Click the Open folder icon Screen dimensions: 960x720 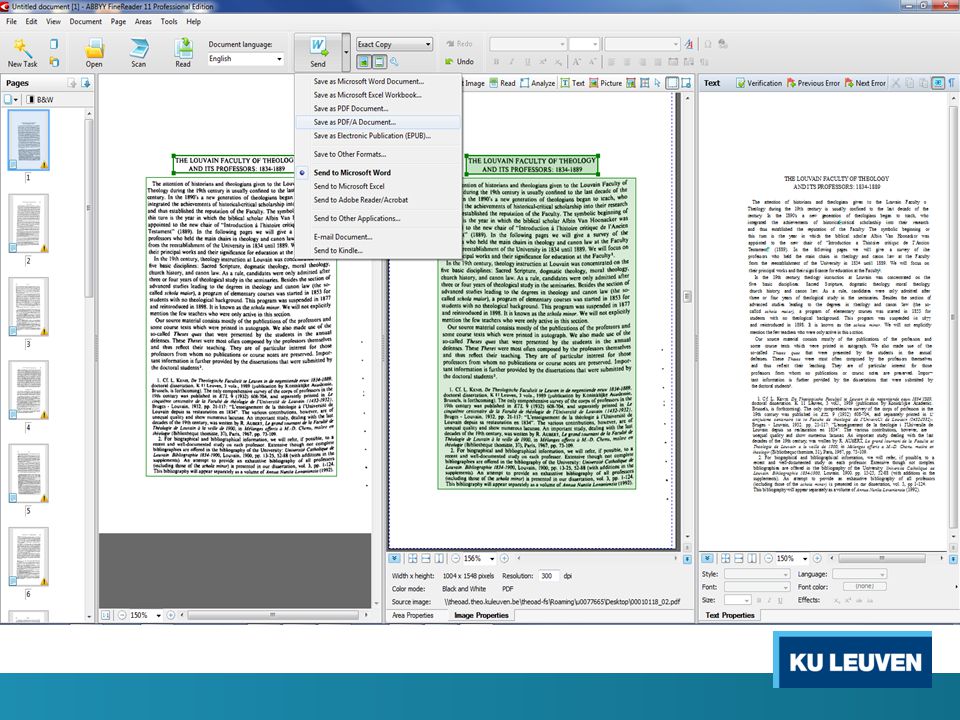[x=94, y=48]
